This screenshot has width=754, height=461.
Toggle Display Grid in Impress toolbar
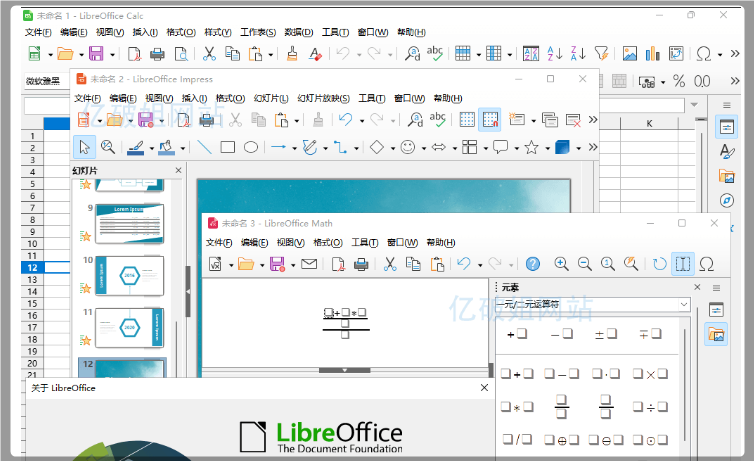pyautogui.click(x=467, y=119)
